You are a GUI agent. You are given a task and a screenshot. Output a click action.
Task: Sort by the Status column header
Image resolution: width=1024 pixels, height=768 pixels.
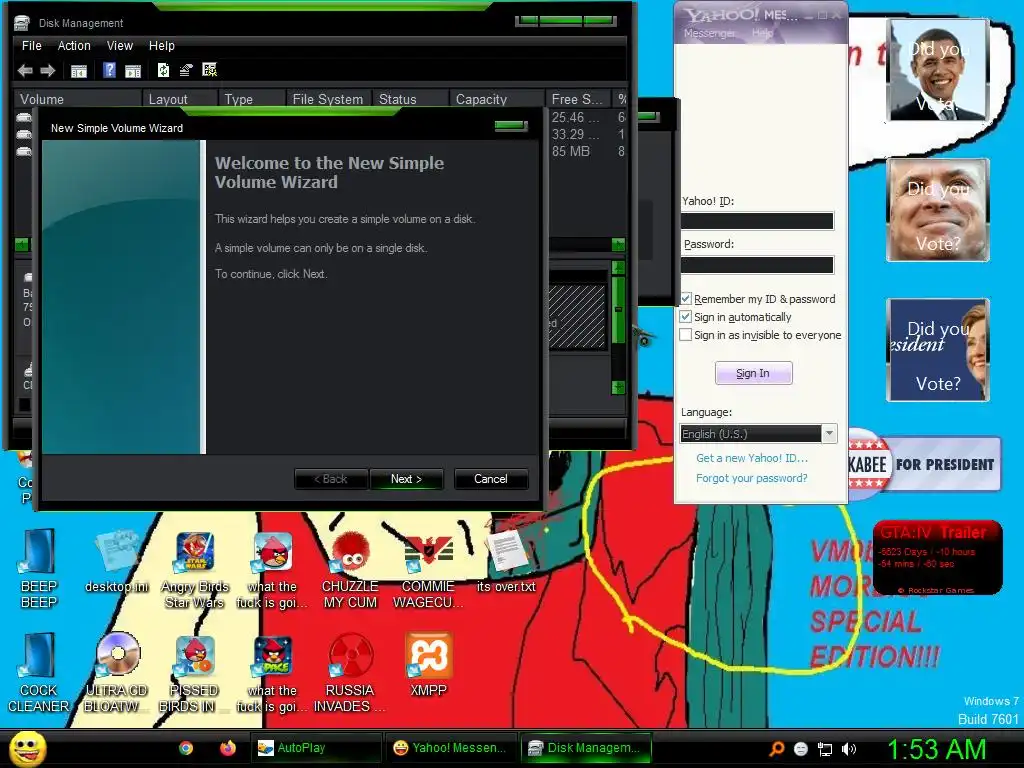tap(411, 99)
